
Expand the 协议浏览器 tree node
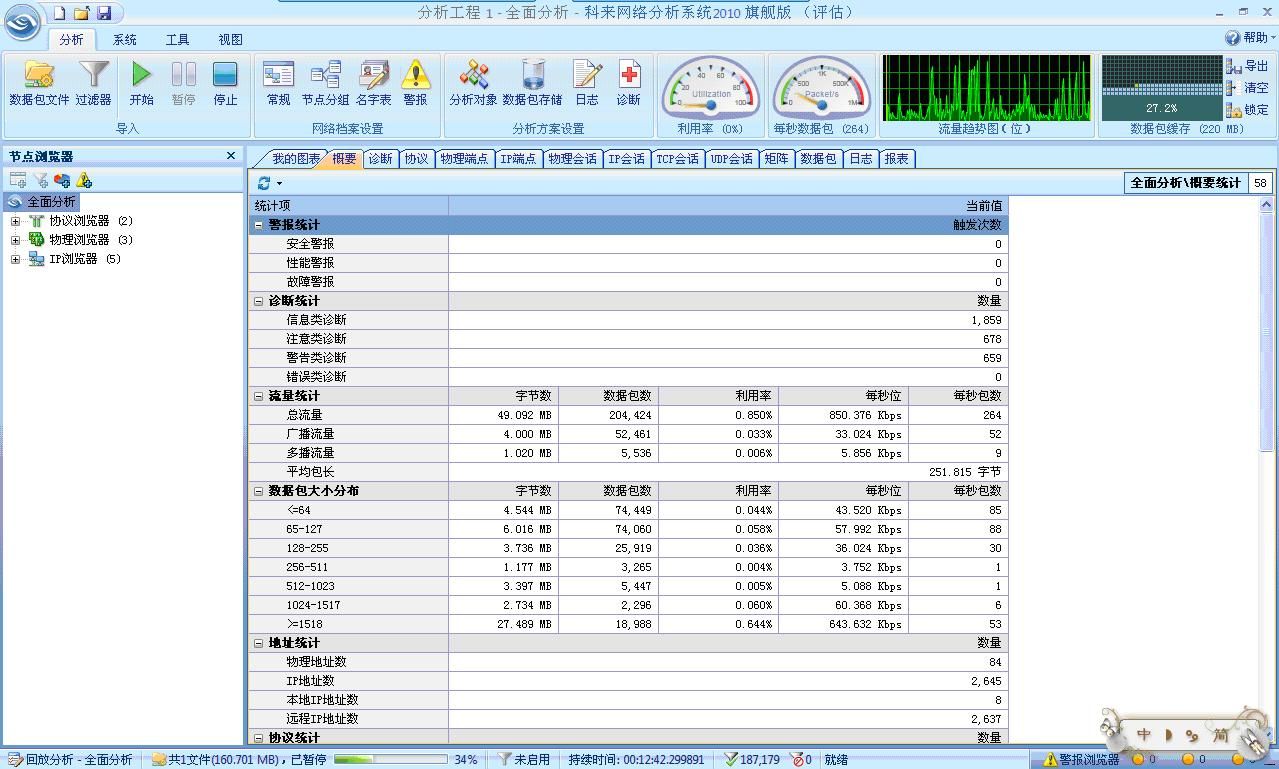(x=16, y=221)
